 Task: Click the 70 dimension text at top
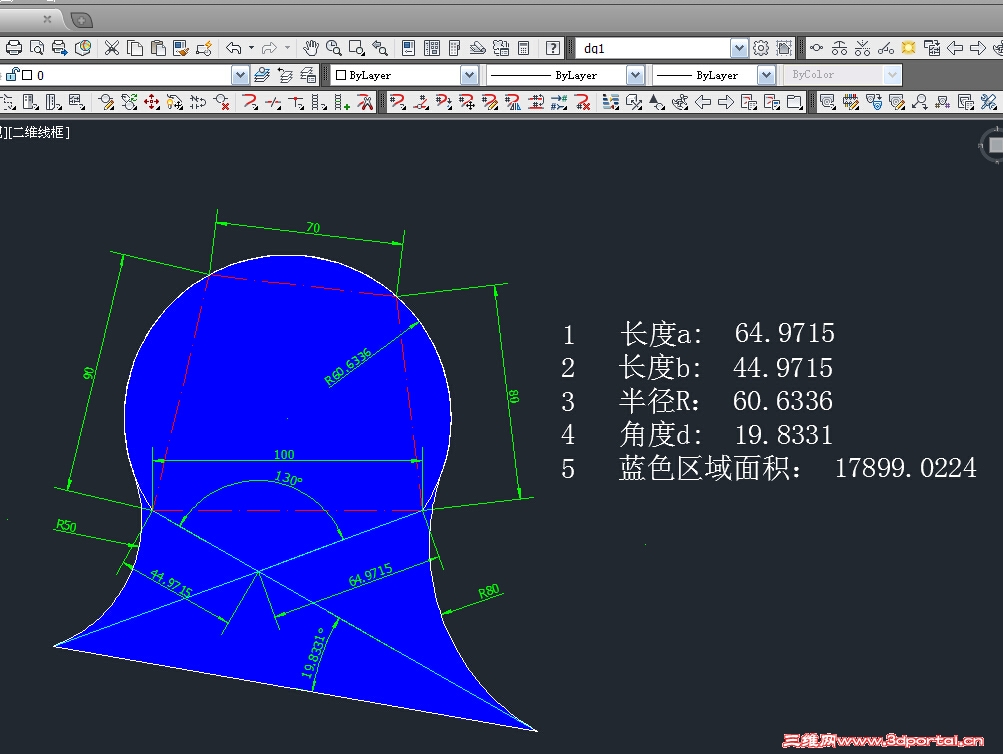point(313,228)
